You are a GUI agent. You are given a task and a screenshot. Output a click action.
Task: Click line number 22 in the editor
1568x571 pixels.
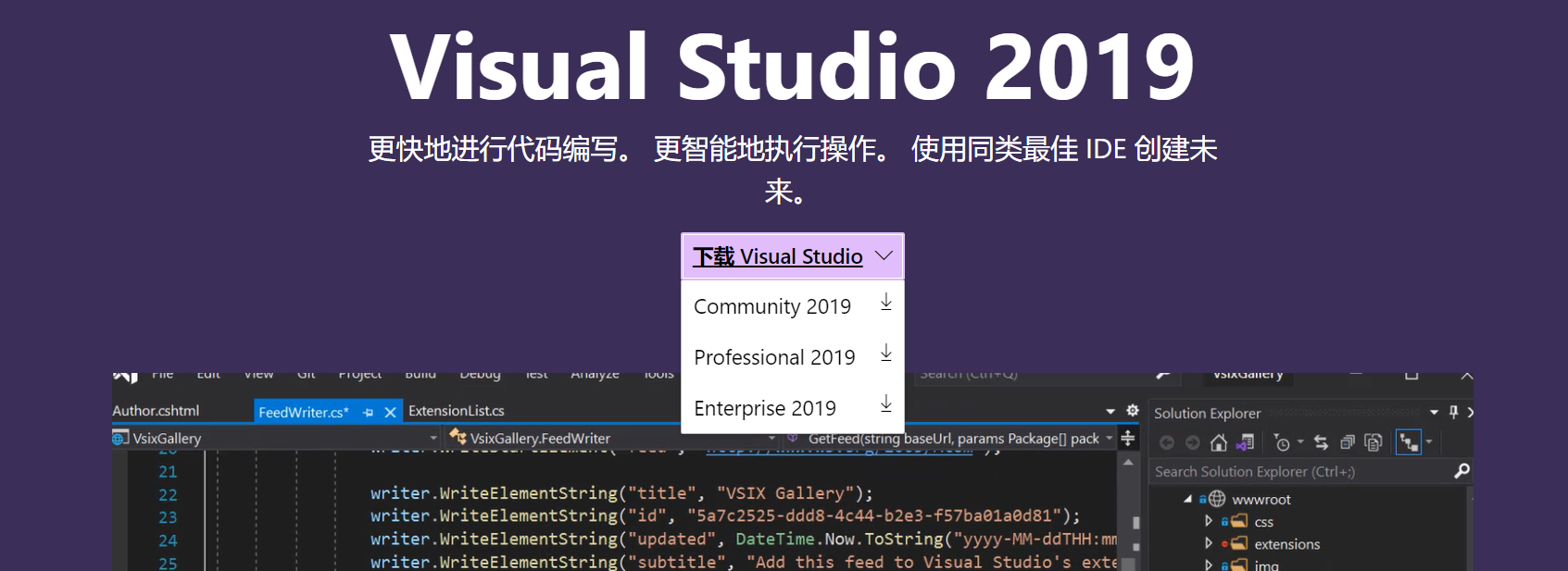click(168, 495)
